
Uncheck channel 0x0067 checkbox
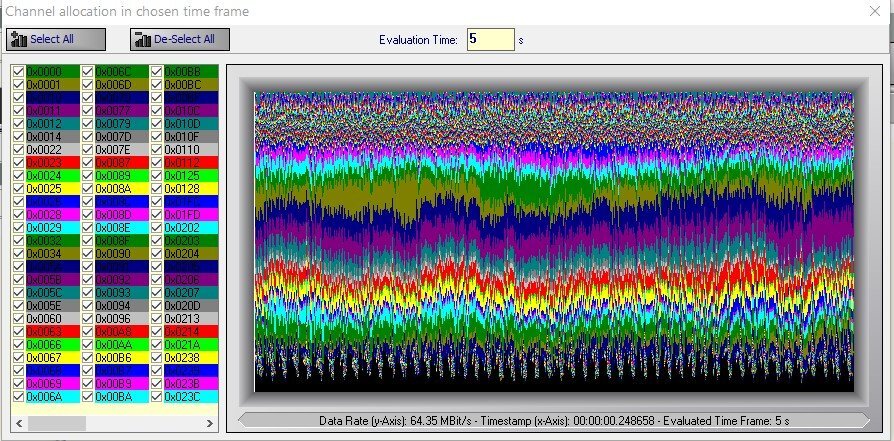pos(18,357)
